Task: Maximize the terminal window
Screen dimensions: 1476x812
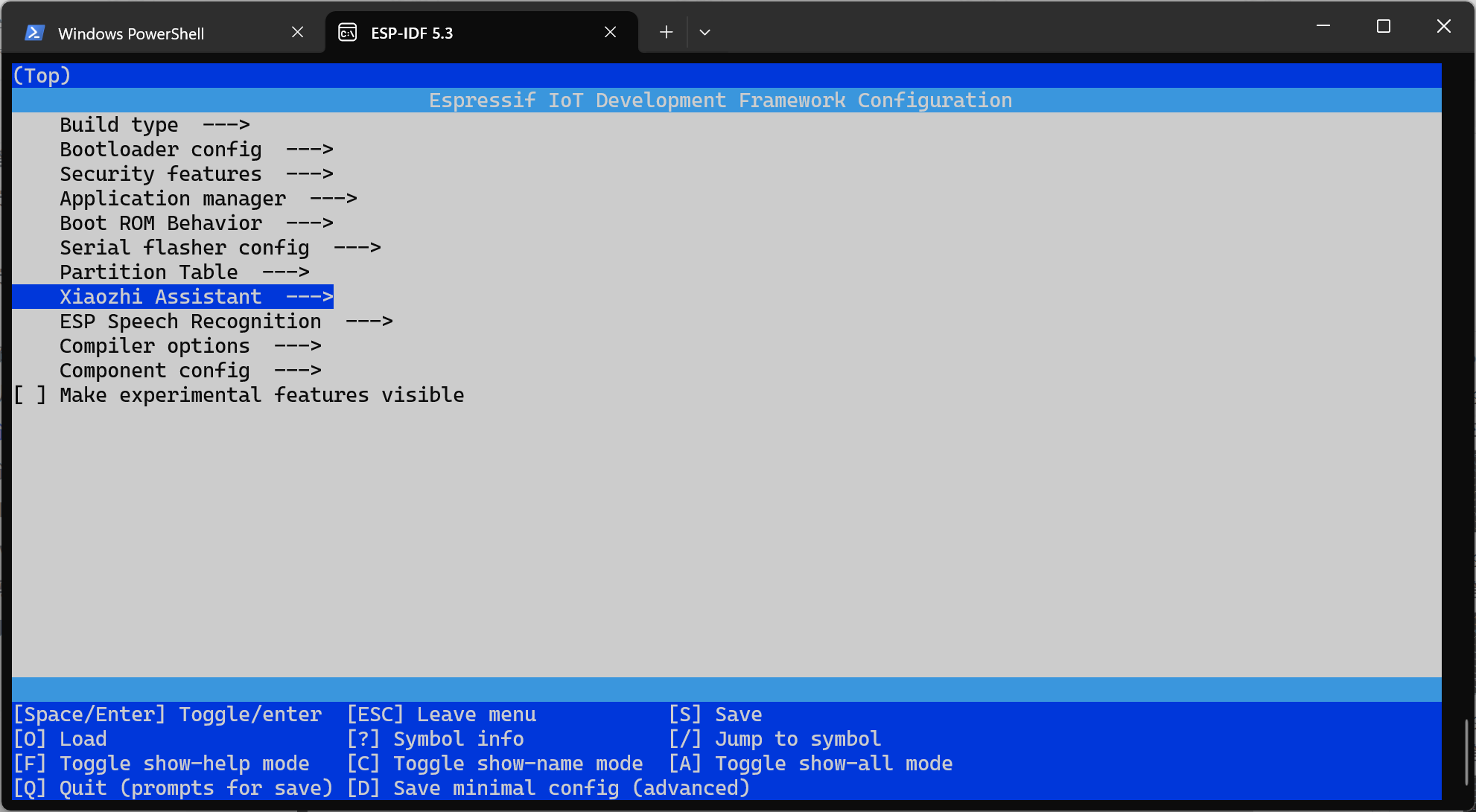Action: point(1384,26)
